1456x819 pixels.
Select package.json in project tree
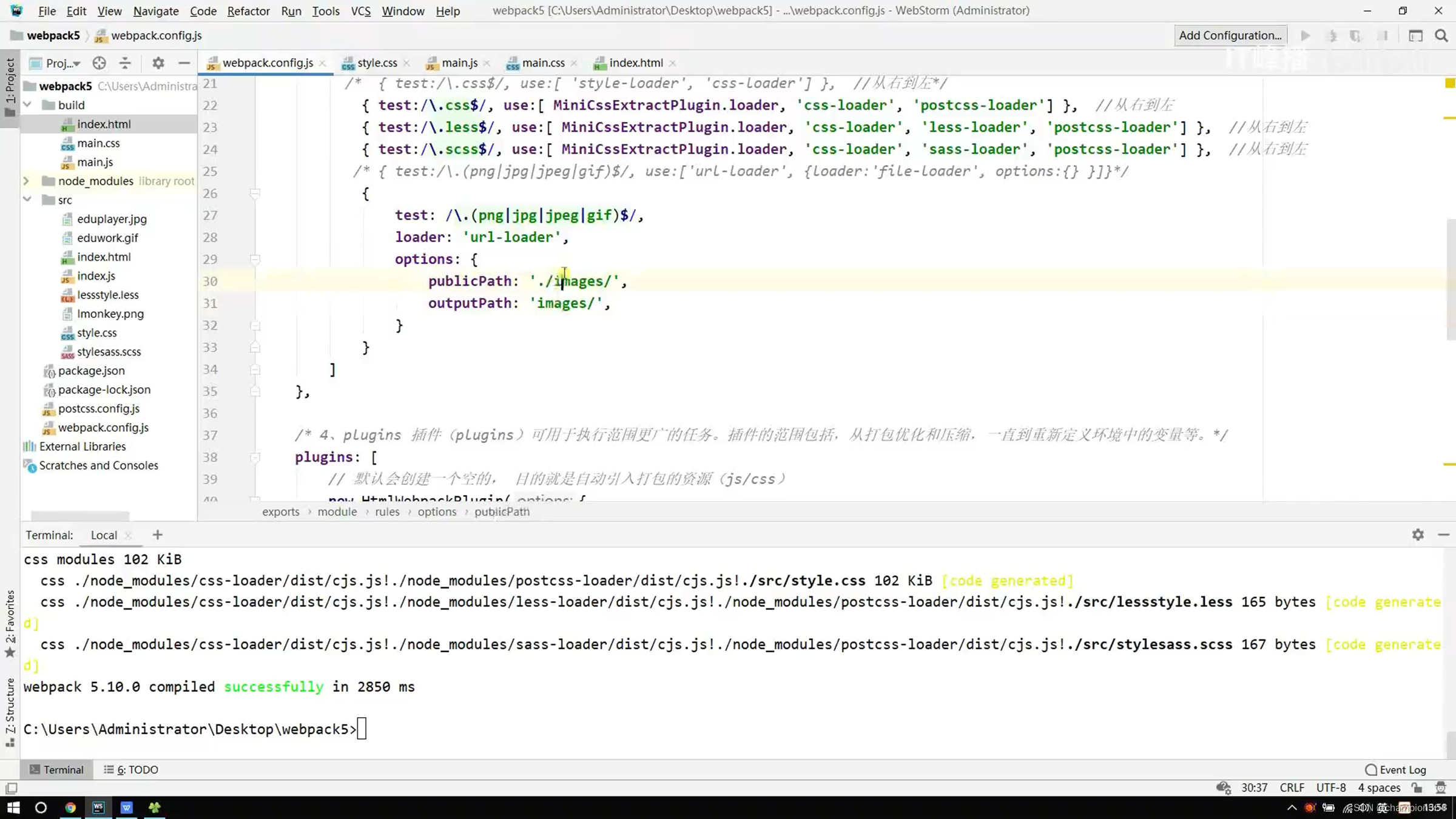92,371
